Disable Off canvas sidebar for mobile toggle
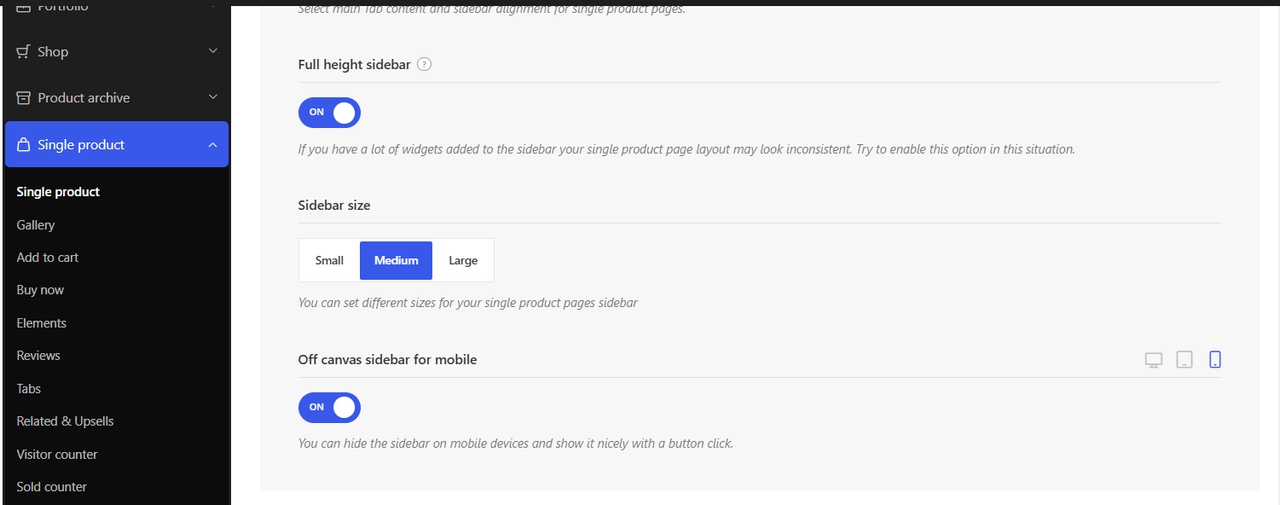The image size is (1280, 505). pos(329,407)
